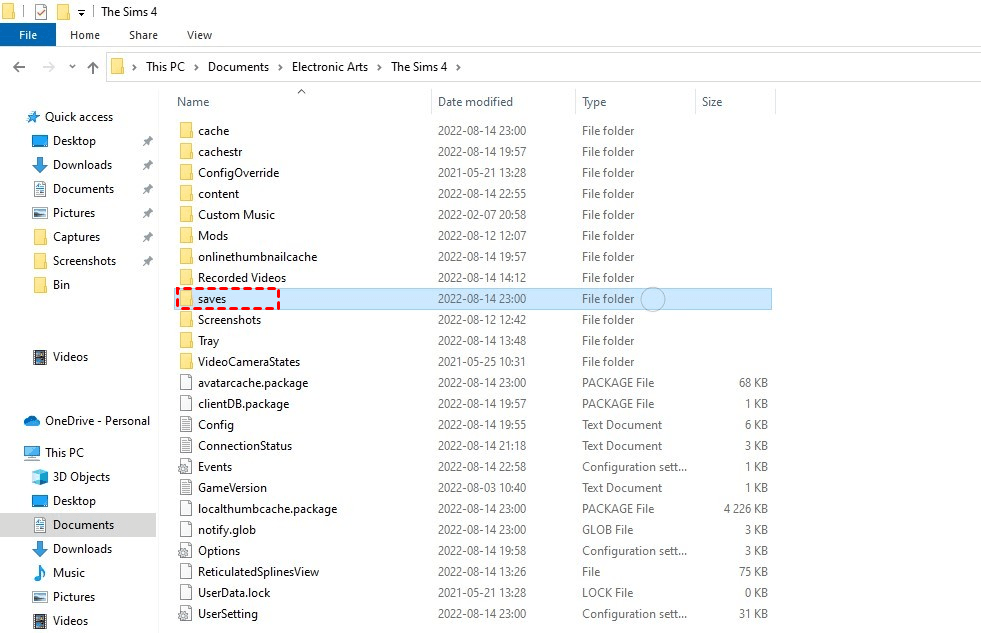This screenshot has width=981, height=633.
Task: Click The Sims 4 breadcrumb segment
Action: pyautogui.click(x=419, y=67)
